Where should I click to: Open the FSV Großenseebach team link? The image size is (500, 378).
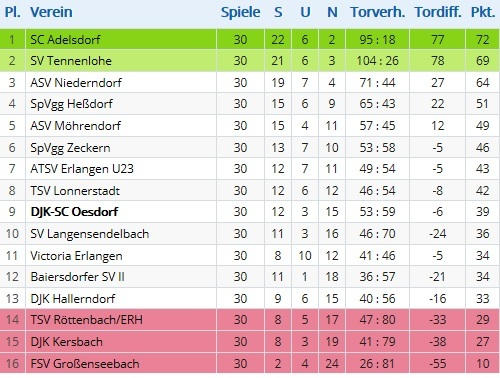[x=85, y=364]
